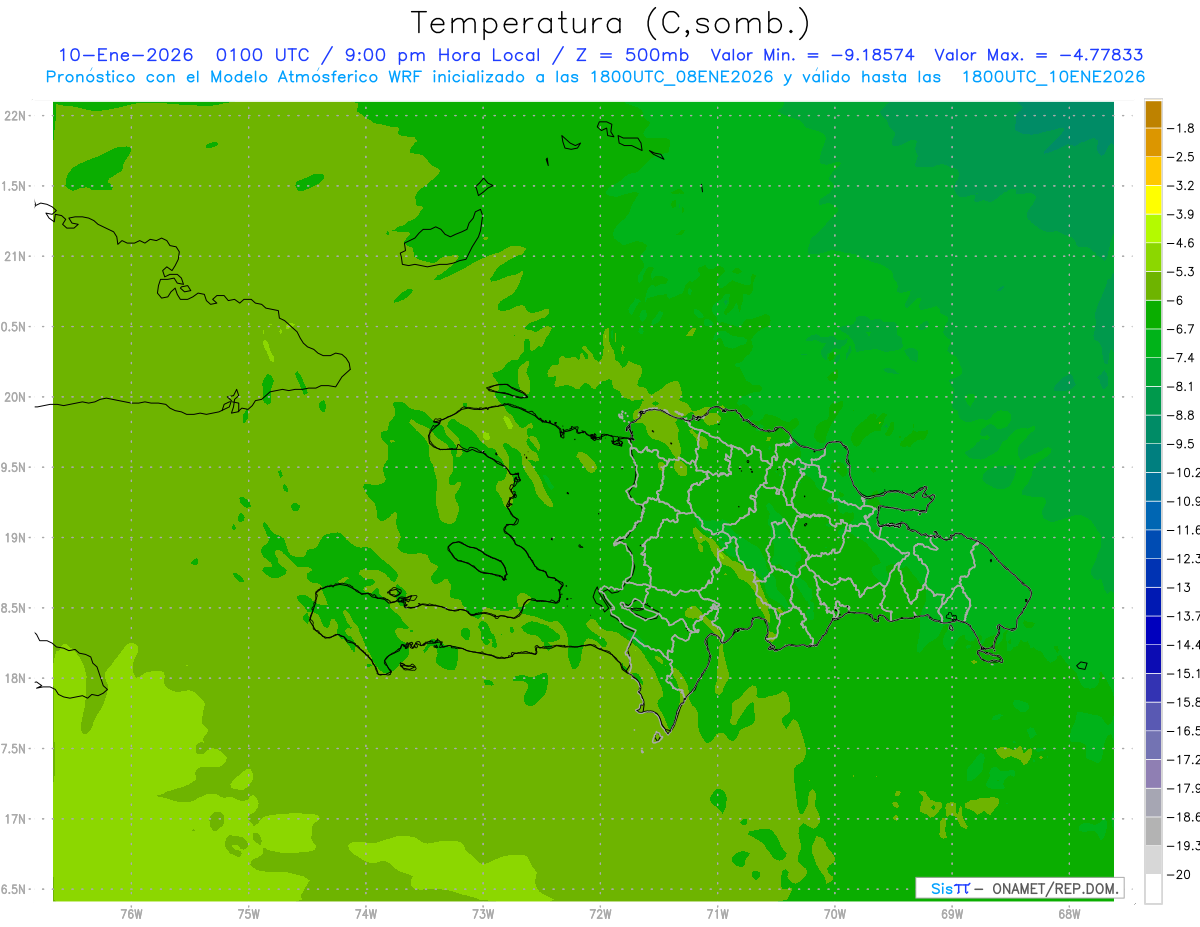Click the '-1.8' legend value
The image size is (1200, 927).
(x=1181, y=128)
